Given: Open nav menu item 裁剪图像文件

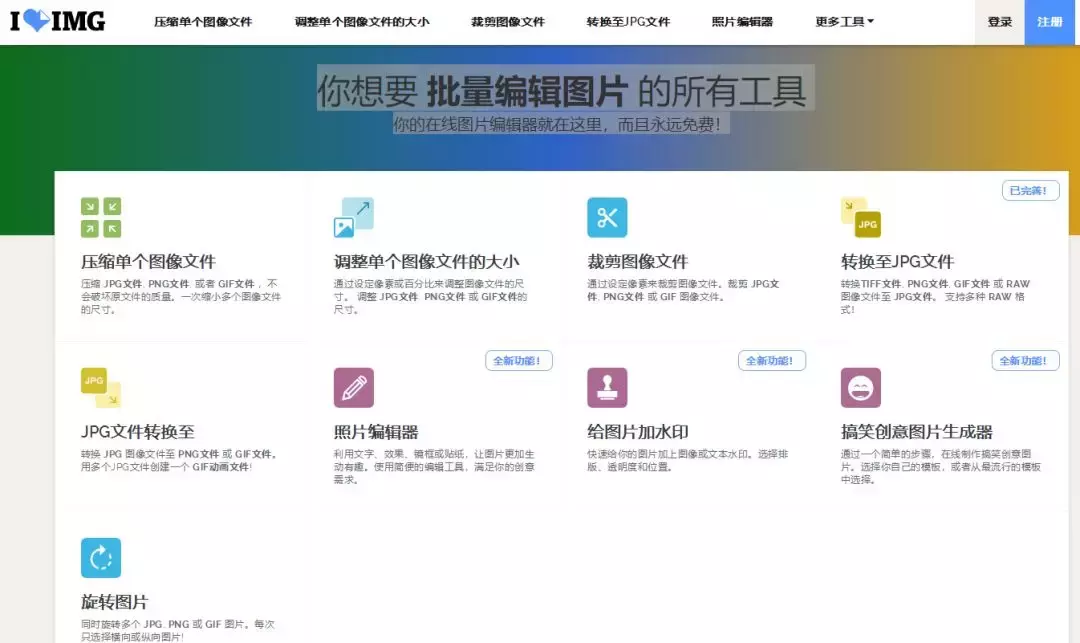Looking at the screenshot, I should (508, 22).
